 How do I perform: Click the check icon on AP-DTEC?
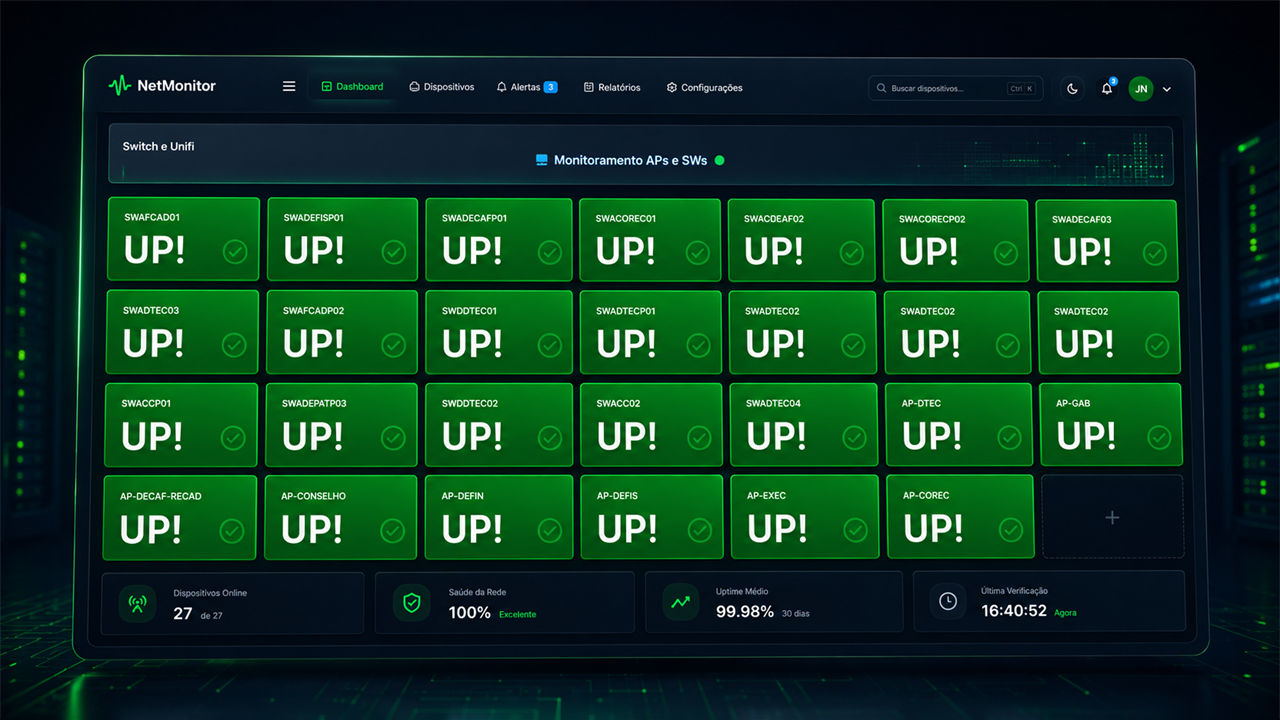[x=1009, y=438]
